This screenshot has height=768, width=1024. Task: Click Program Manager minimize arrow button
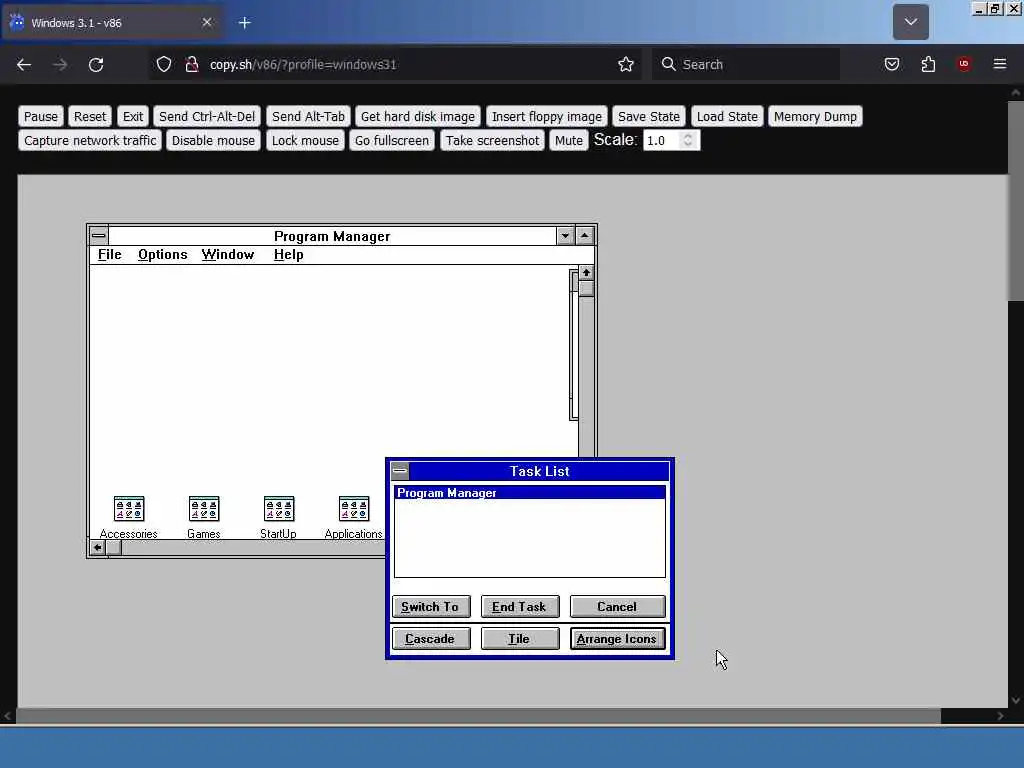pyautogui.click(x=566, y=236)
